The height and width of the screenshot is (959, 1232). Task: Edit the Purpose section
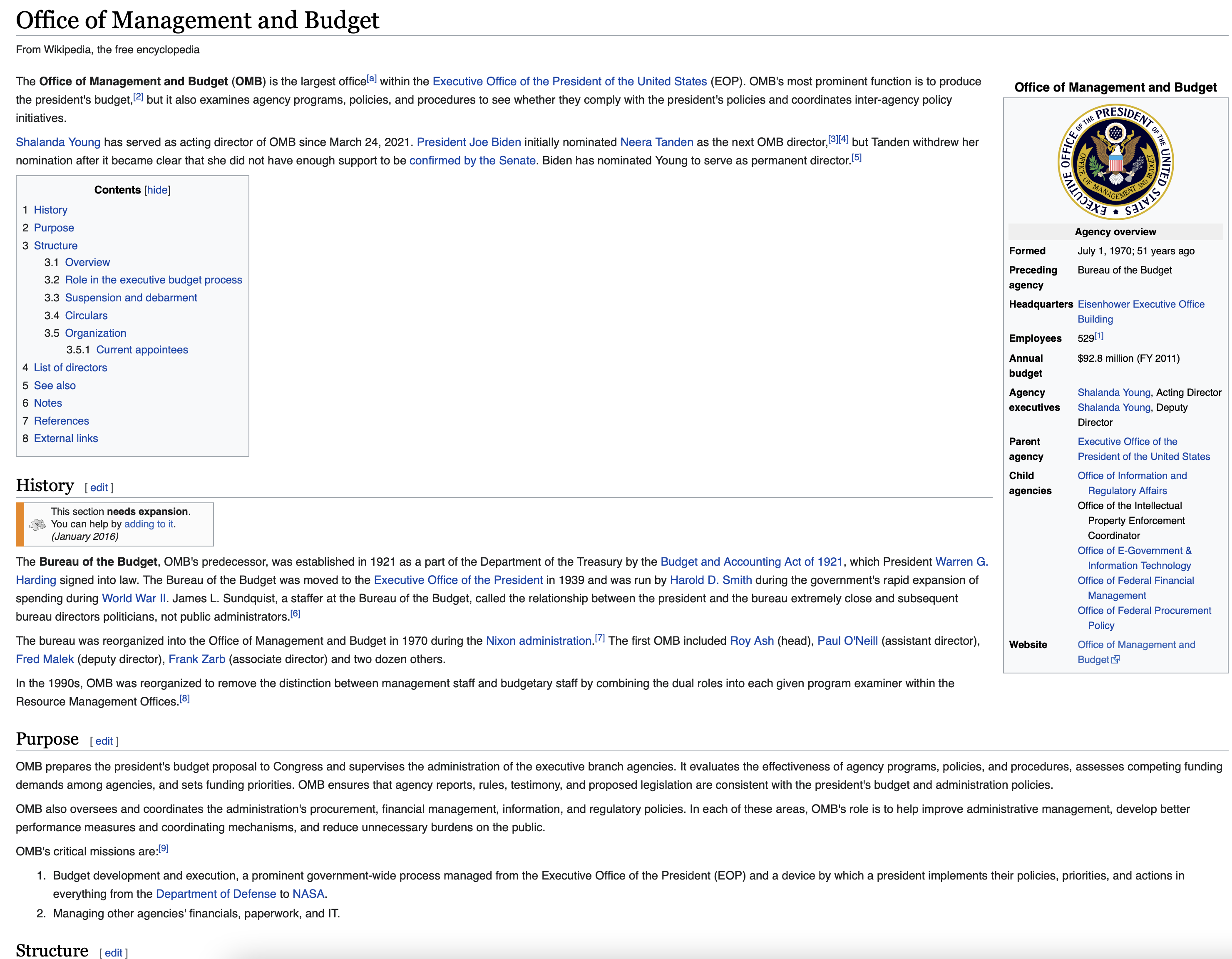(x=104, y=741)
